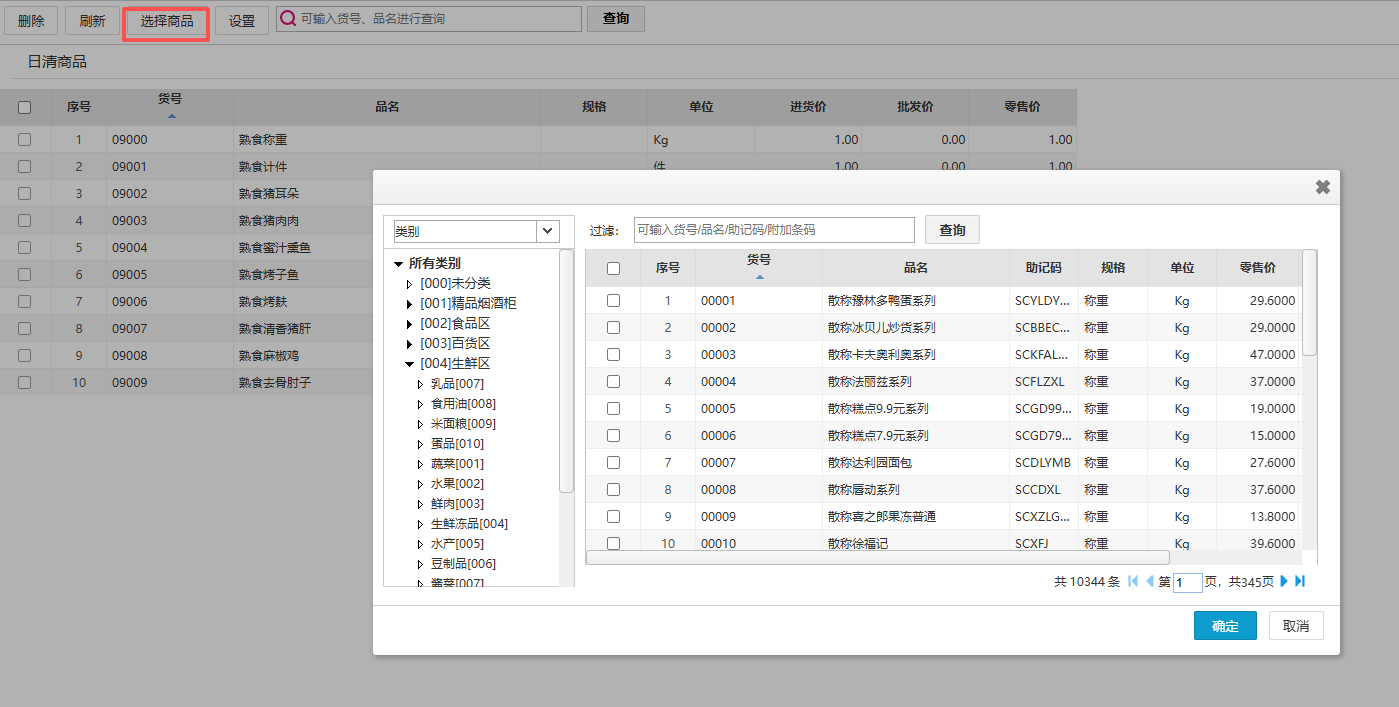This screenshot has height=707, width=1399.
Task: Select 水果[002] in category tree
Action: (456, 484)
